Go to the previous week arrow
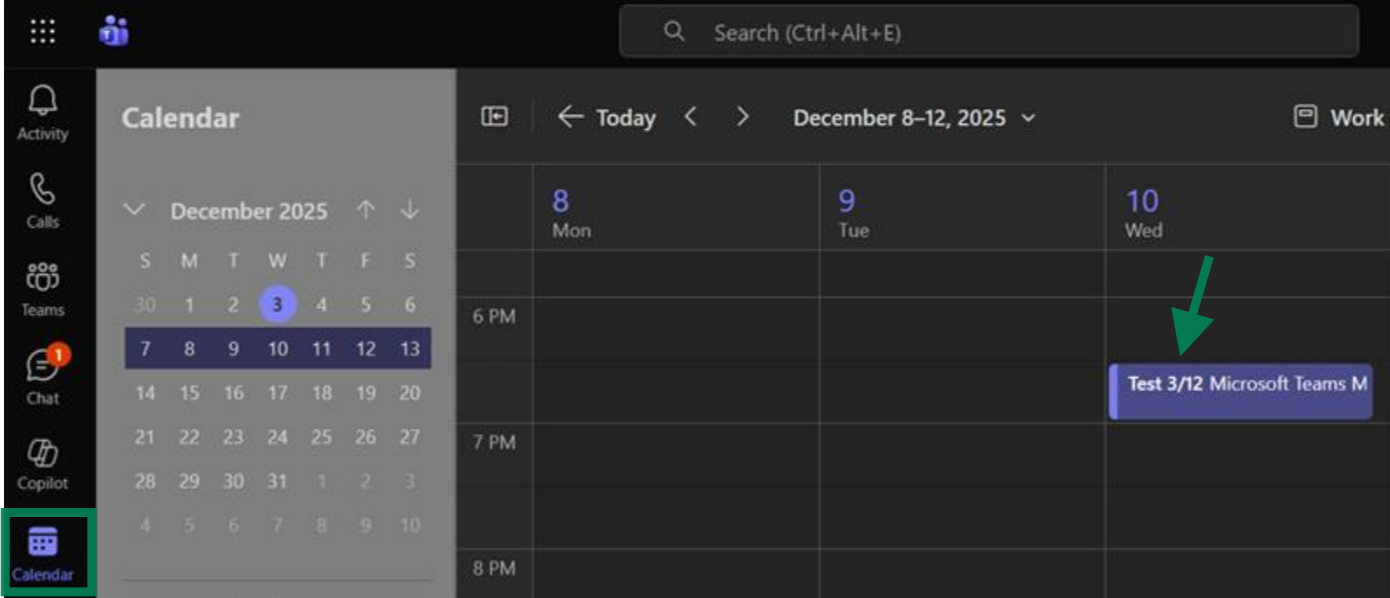Screen dimensions: 1390x598 690,117
